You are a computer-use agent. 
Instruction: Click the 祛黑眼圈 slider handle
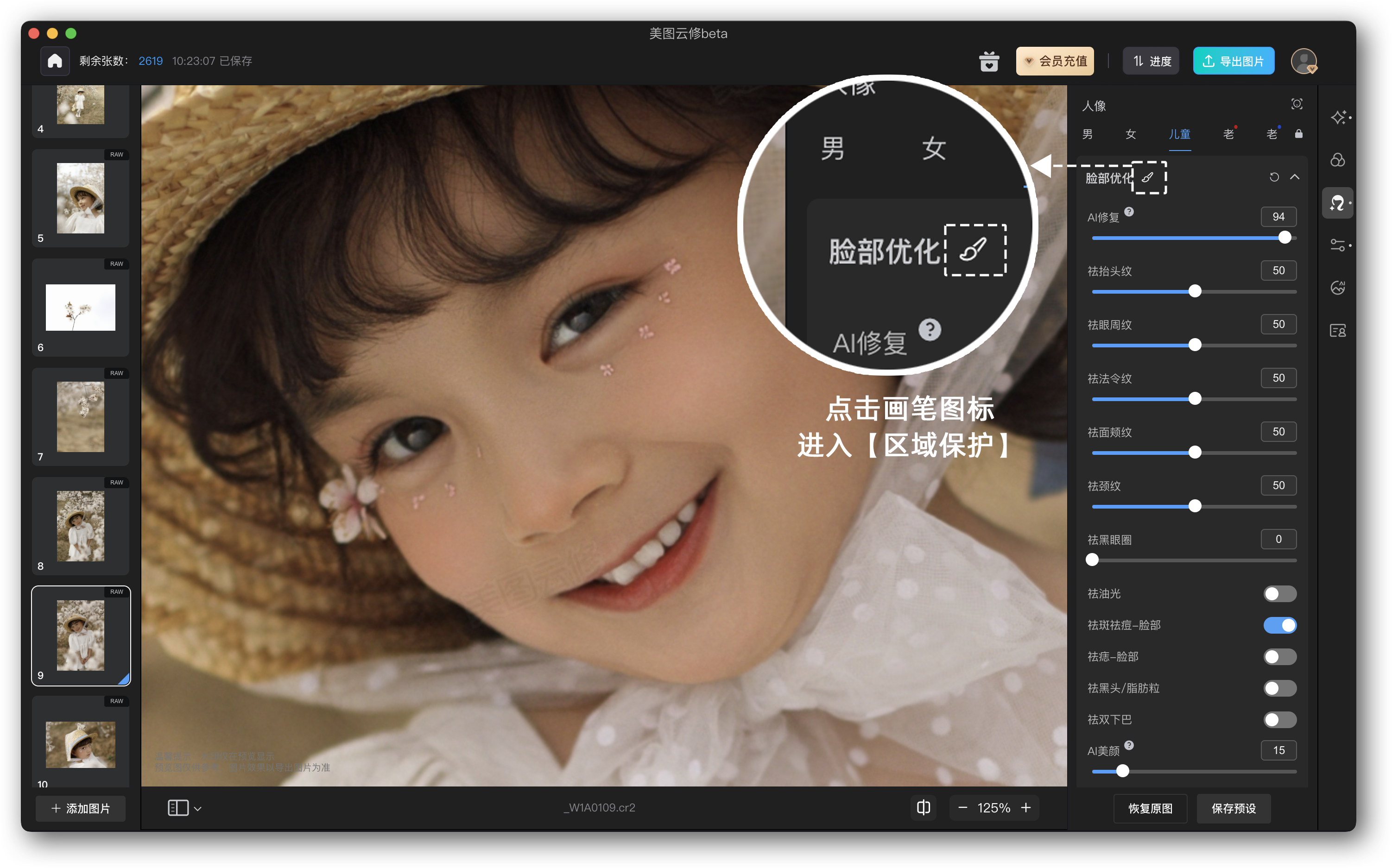[x=1092, y=560]
